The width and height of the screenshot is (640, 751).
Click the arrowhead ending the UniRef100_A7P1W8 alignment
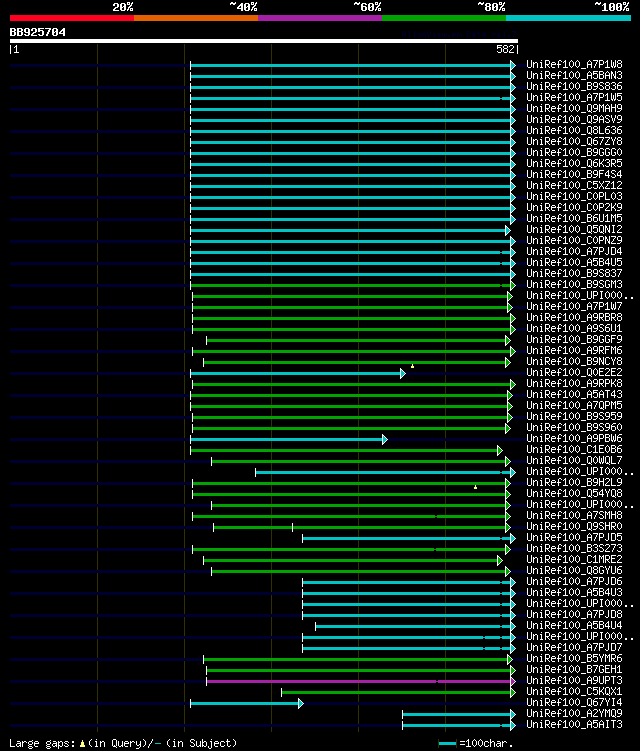(x=513, y=66)
